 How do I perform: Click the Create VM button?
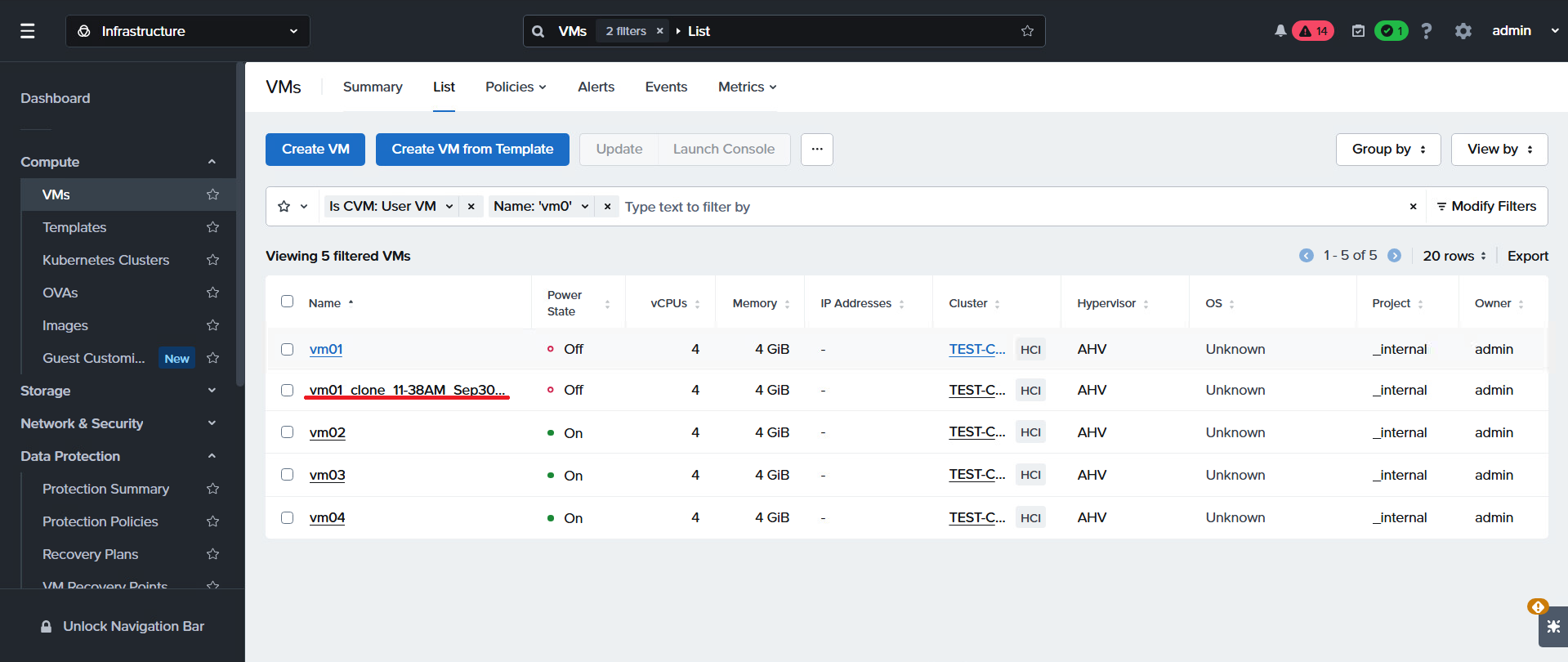click(x=315, y=150)
